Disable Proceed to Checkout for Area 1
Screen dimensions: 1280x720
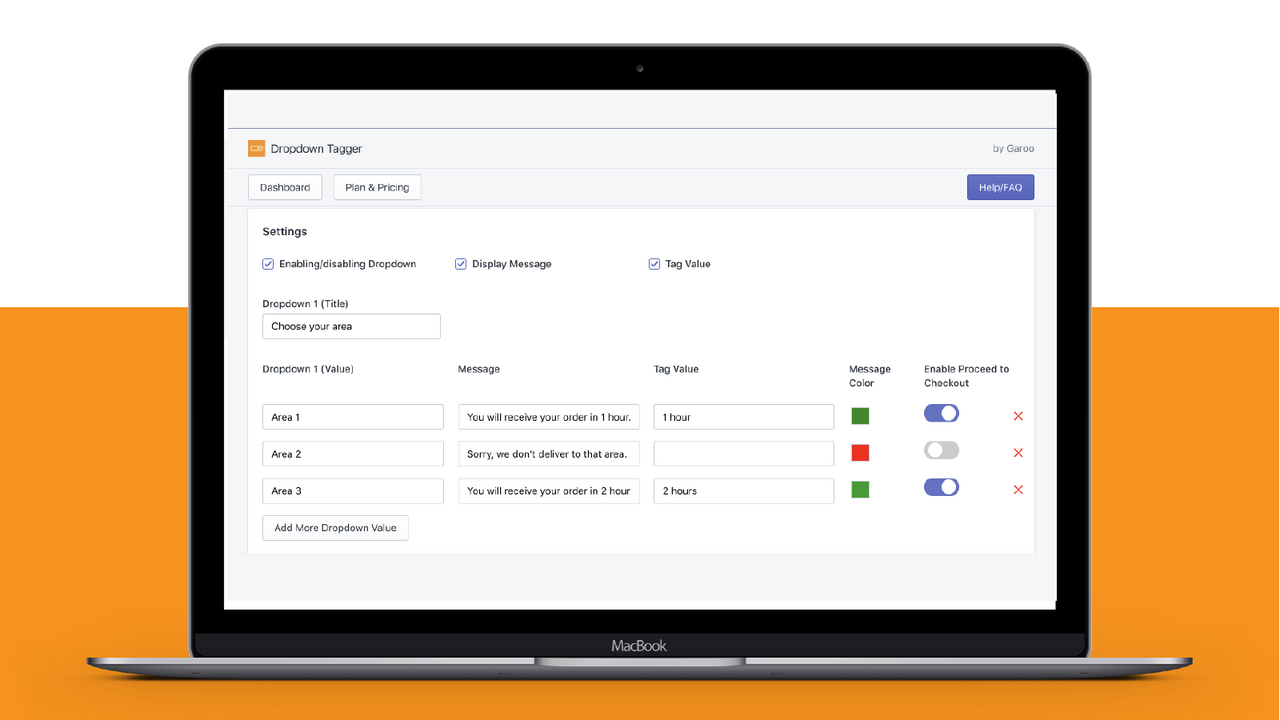[941, 413]
